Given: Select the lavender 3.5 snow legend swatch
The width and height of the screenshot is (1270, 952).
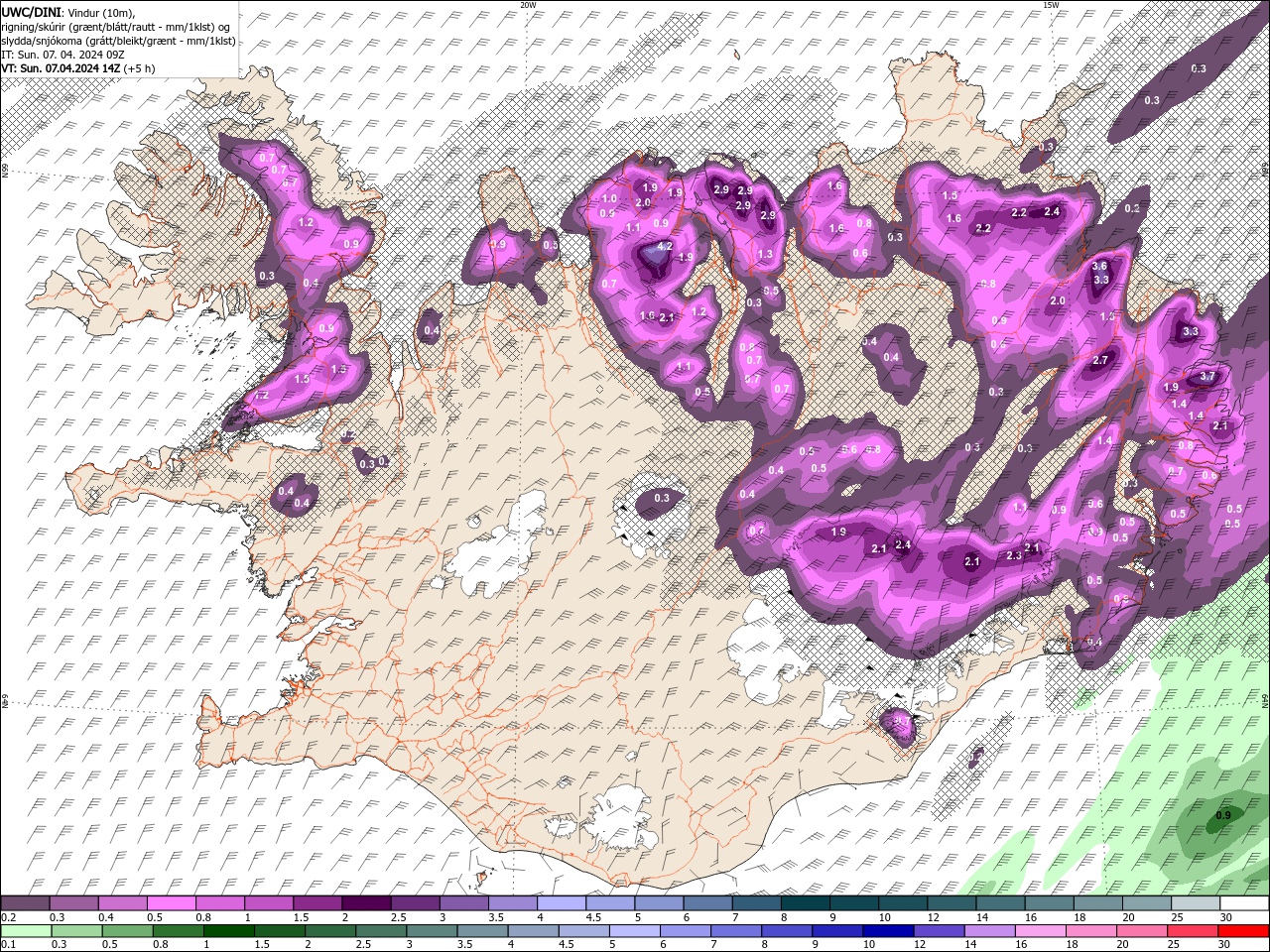Looking at the screenshot, I should pyautogui.click(x=513, y=903).
